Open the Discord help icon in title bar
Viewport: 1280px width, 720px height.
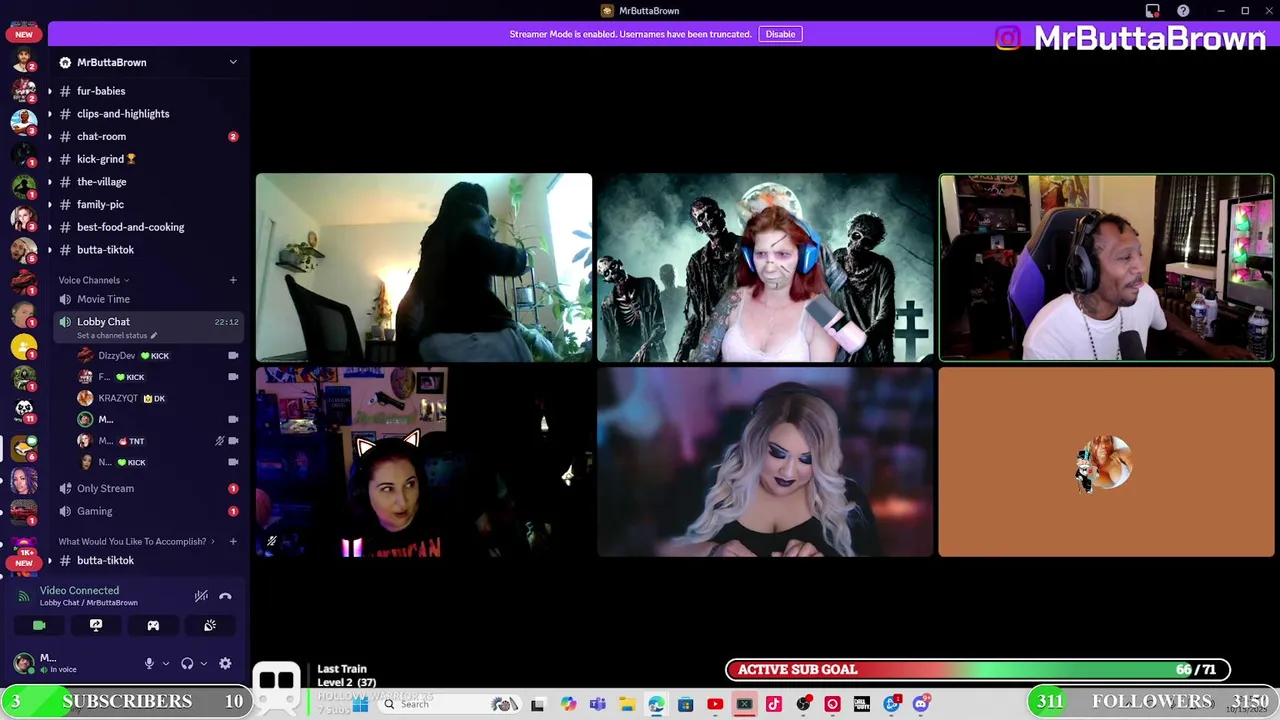1183,11
